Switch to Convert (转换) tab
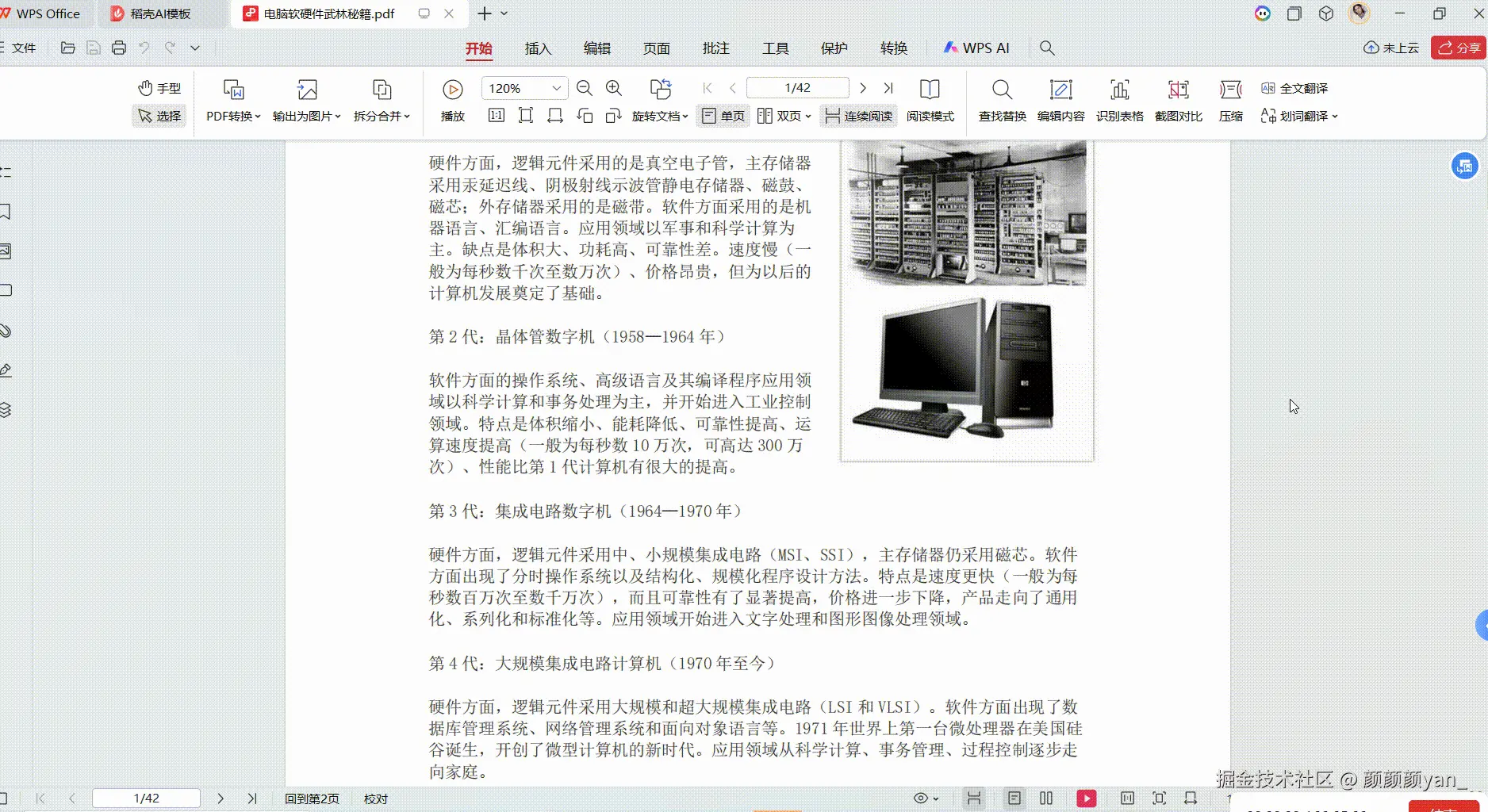Image resolution: width=1488 pixels, height=812 pixels. click(x=894, y=48)
